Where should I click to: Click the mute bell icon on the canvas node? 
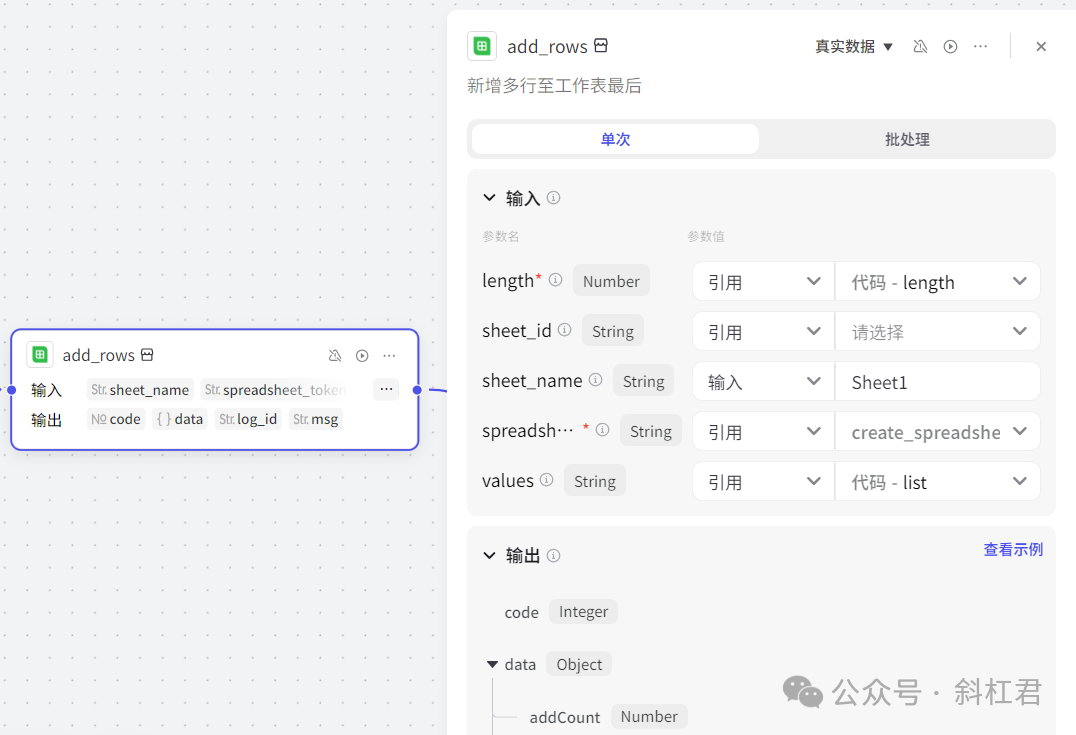point(335,355)
